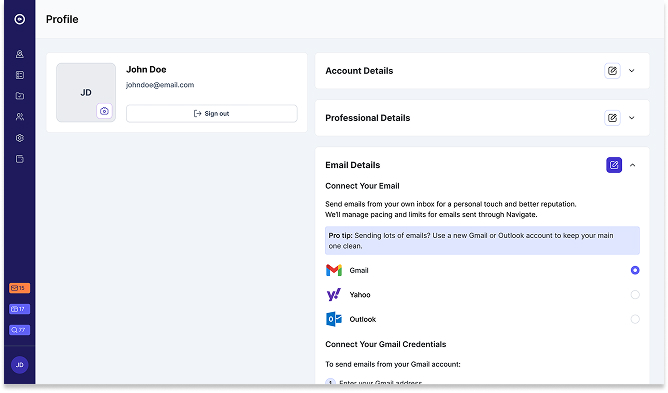Click the Yahoo label text
The width and height of the screenshot is (668, 393).
(x=360, y=295)
